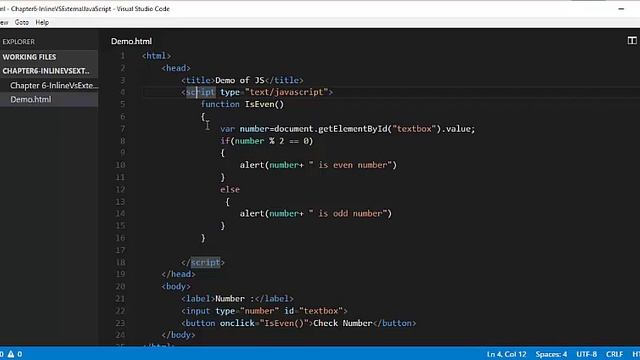This screenshot has width=640, height=360.
Task: Click the opening html tag
Action: pyautogui.click(x=156, y=56)
